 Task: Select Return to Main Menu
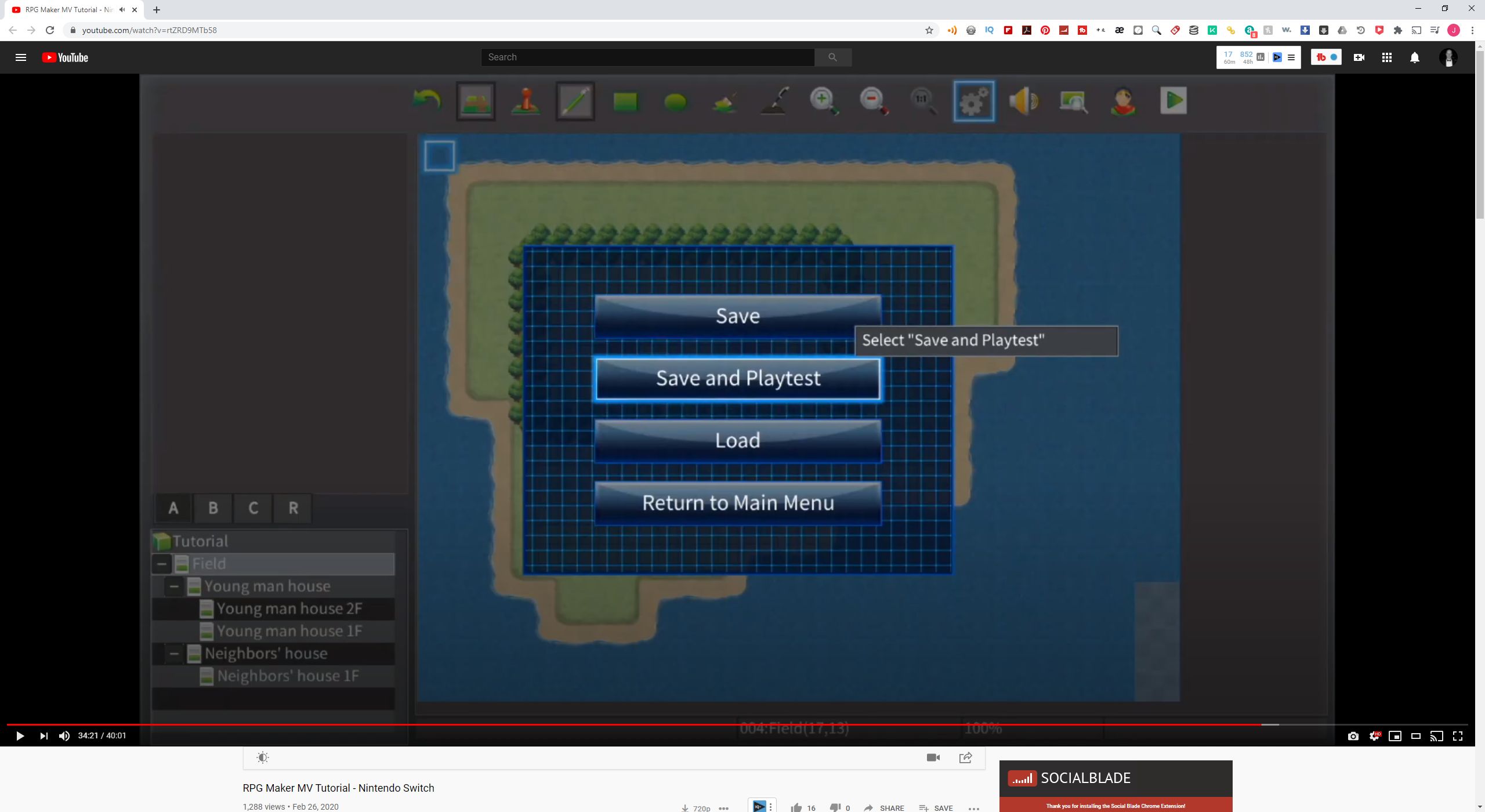(x=738, y=503)
